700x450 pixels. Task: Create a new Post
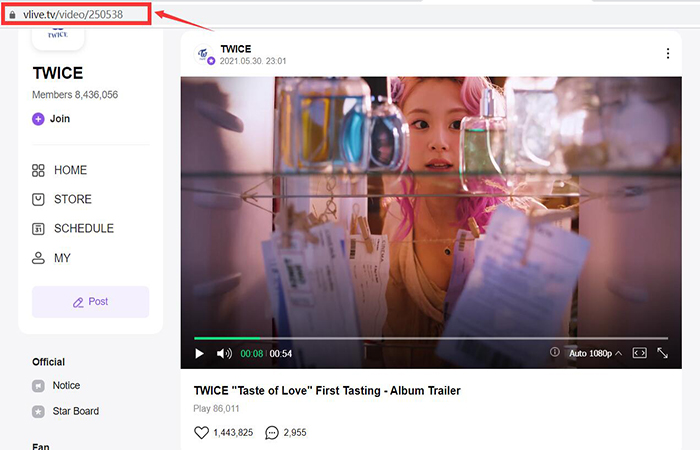(x=91, y=302)
